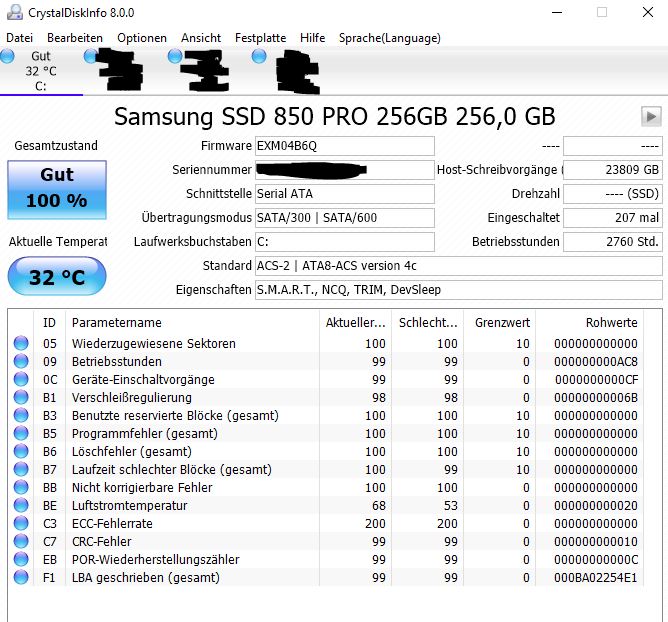The image size is (668, 622).
Task: Select Benutzte reservierte Blöcke (gesamt) text
Action: [x=175, y=415]
